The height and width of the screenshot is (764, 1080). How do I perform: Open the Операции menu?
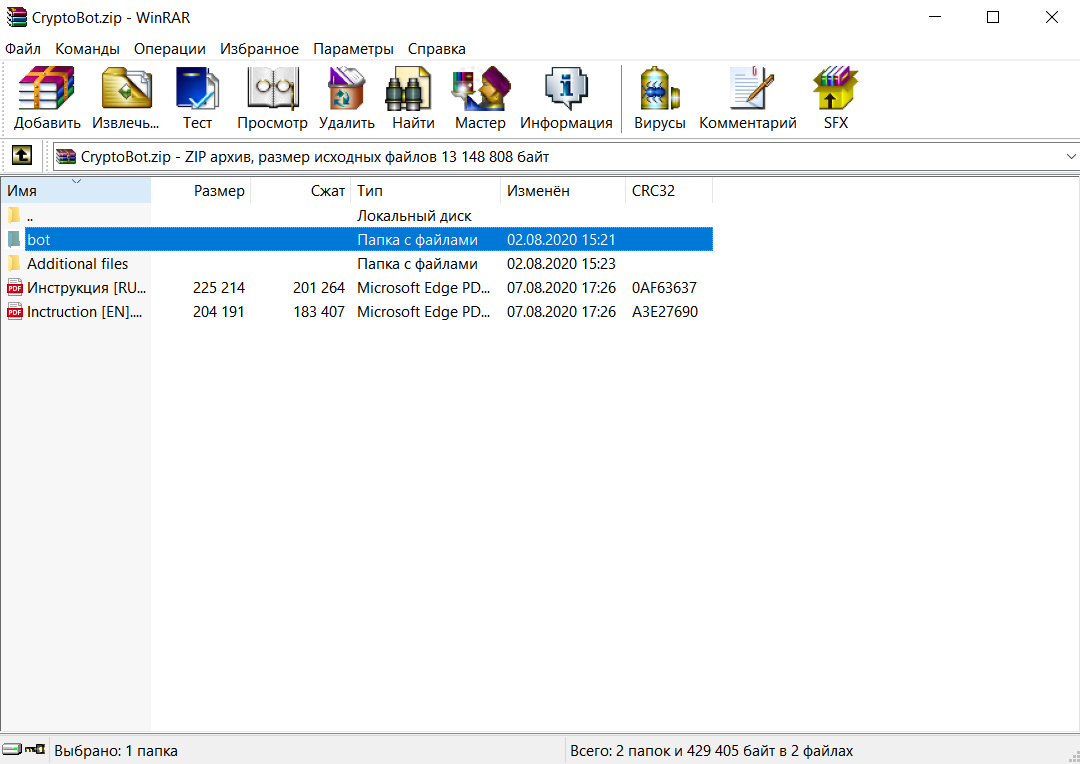point(169,49)
